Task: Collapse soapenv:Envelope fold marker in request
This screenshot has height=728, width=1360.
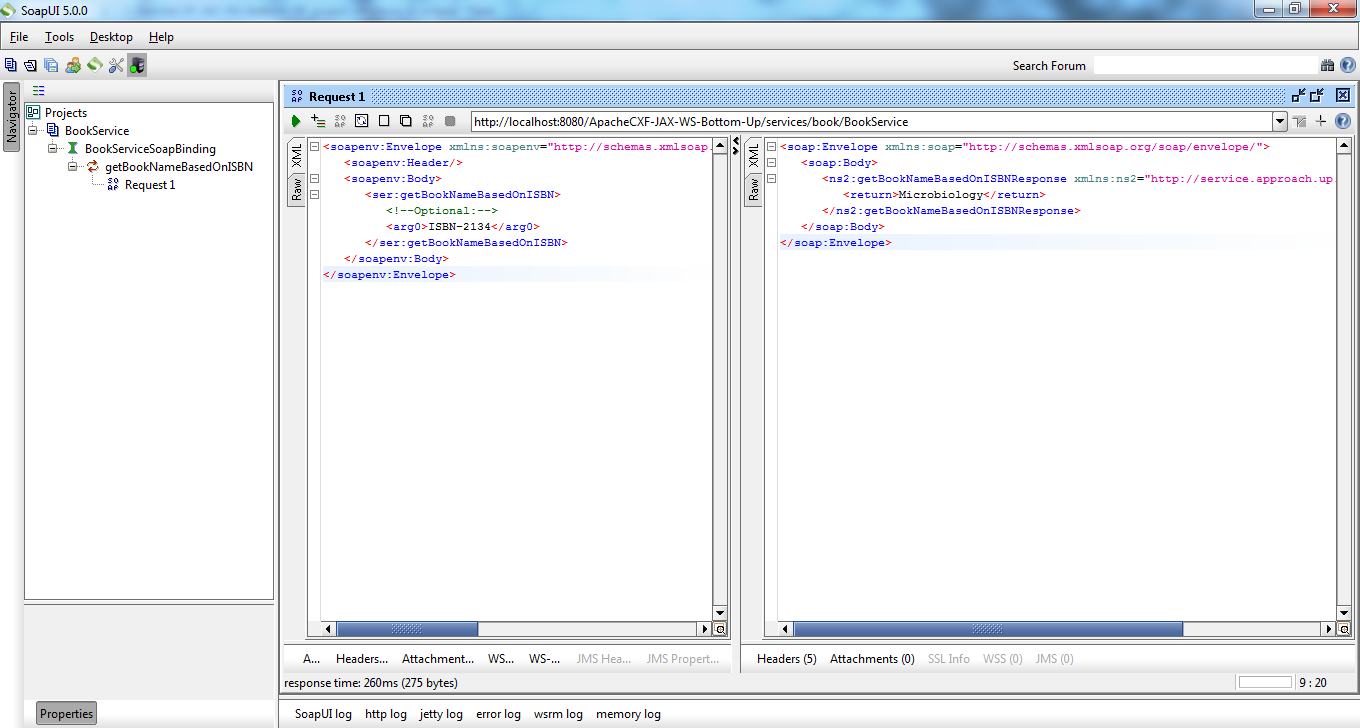Action: pos(314,147)
